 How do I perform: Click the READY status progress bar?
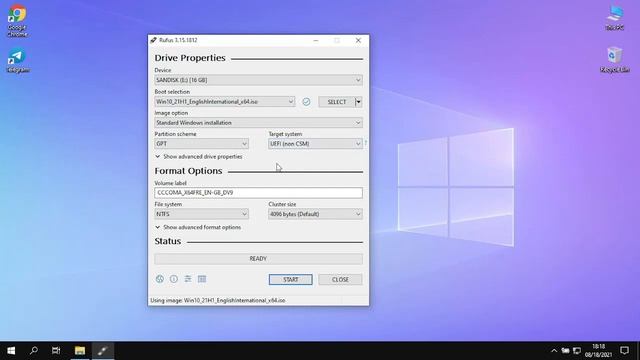point(258,259)
